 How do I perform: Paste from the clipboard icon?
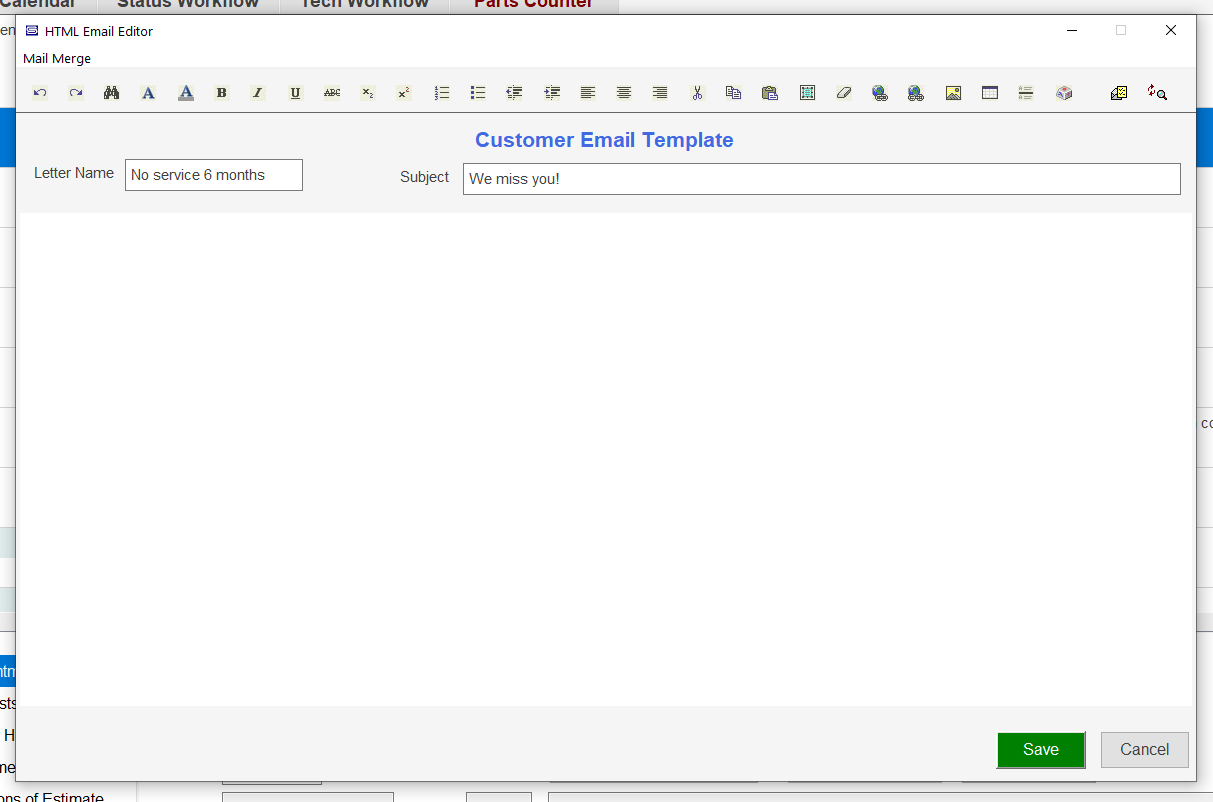pos(770,93)
